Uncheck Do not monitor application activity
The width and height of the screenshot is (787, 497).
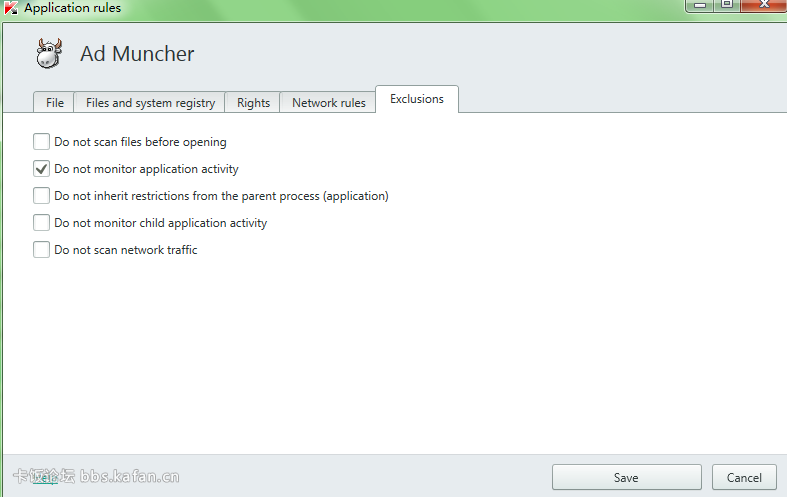[41, 169]
